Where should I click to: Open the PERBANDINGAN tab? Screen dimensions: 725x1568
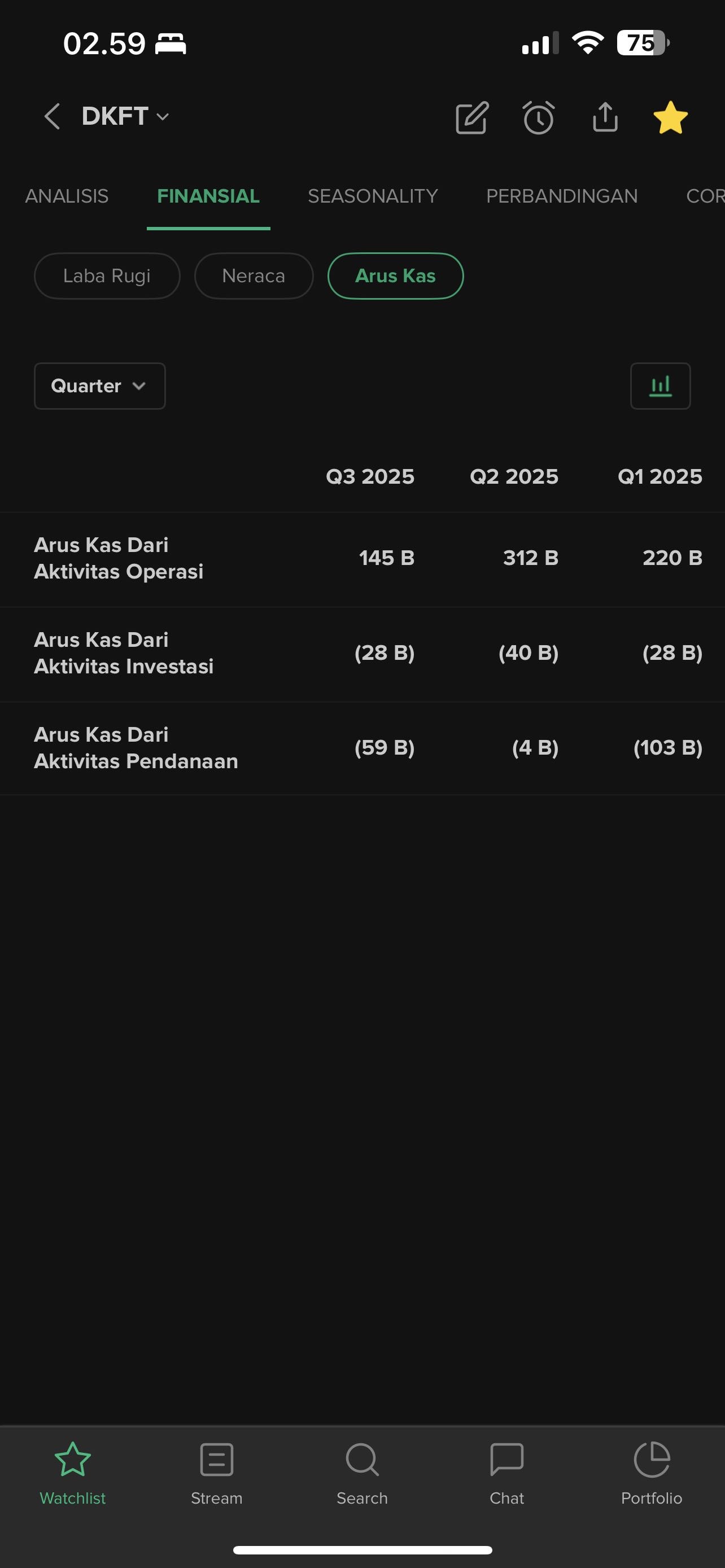(x=561, y=196)
